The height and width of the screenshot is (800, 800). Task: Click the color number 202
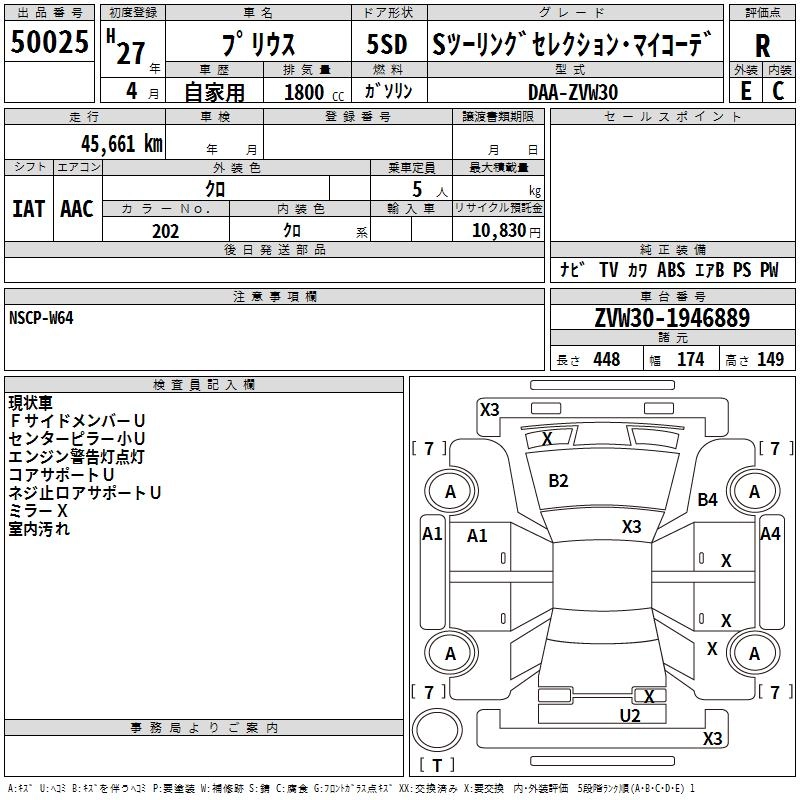pos(165,231)
